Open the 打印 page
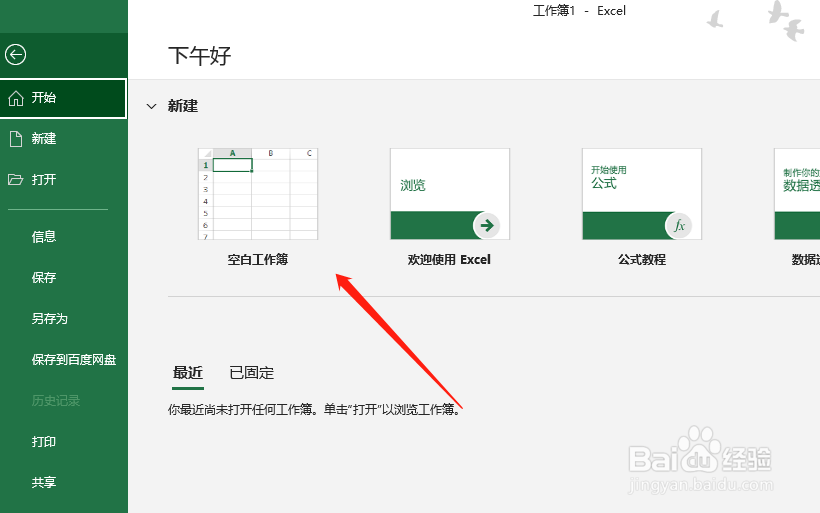Image resolution: width=820 pixels, height=513 pixels. coord(63,442)
